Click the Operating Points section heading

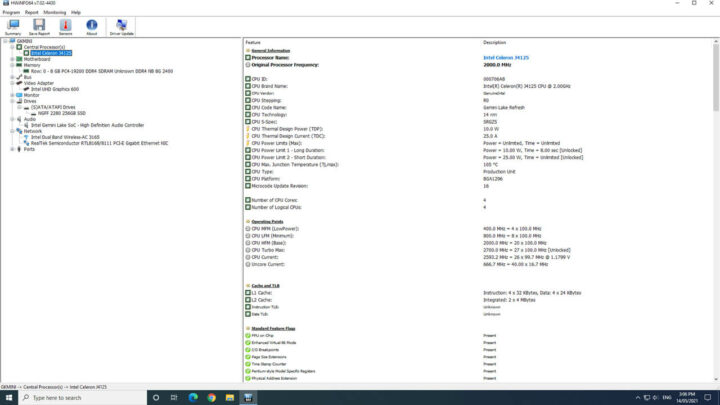tap(267, 221)
